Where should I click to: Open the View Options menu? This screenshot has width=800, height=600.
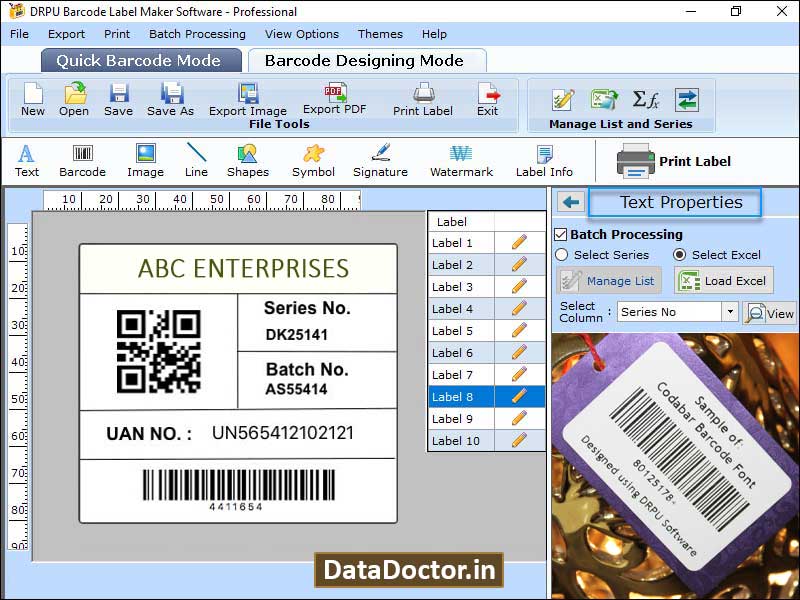point(301,33)
